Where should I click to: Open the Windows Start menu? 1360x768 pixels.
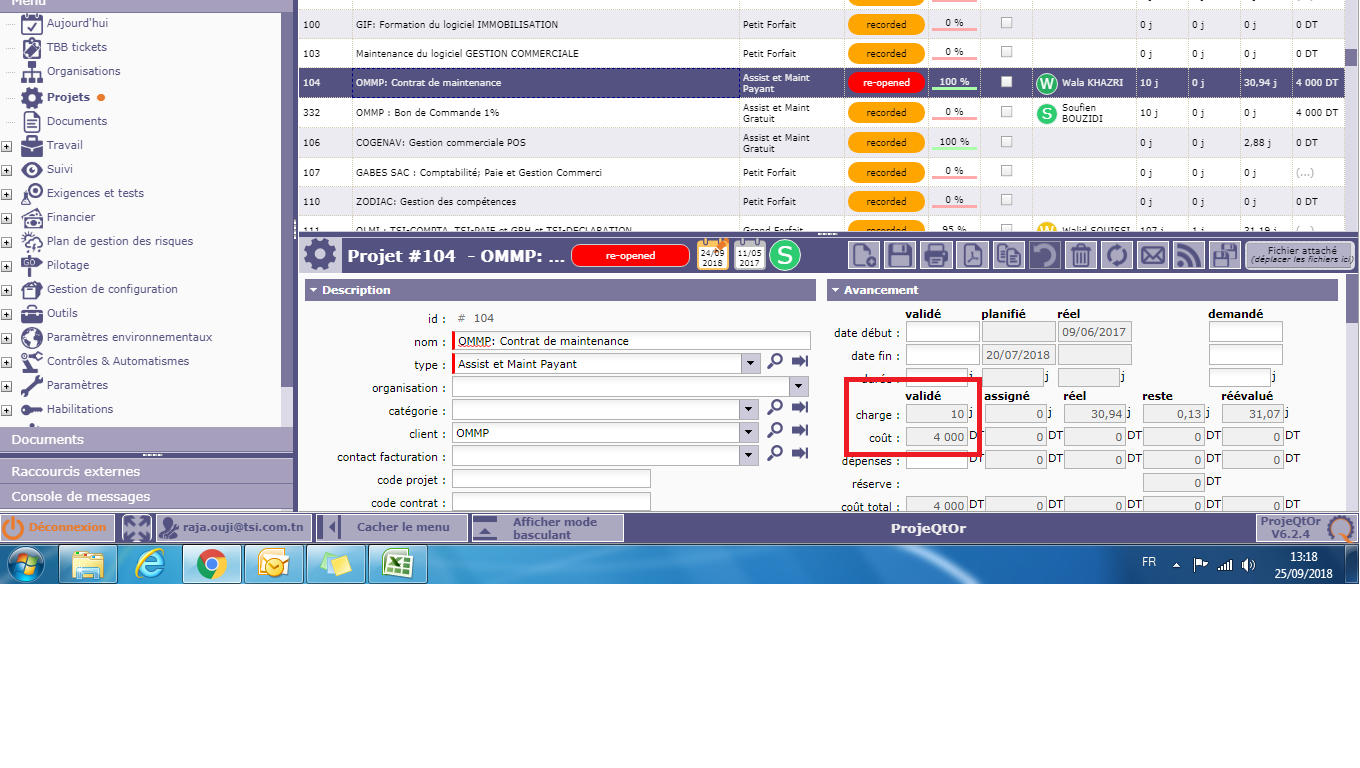pos(26,565)
